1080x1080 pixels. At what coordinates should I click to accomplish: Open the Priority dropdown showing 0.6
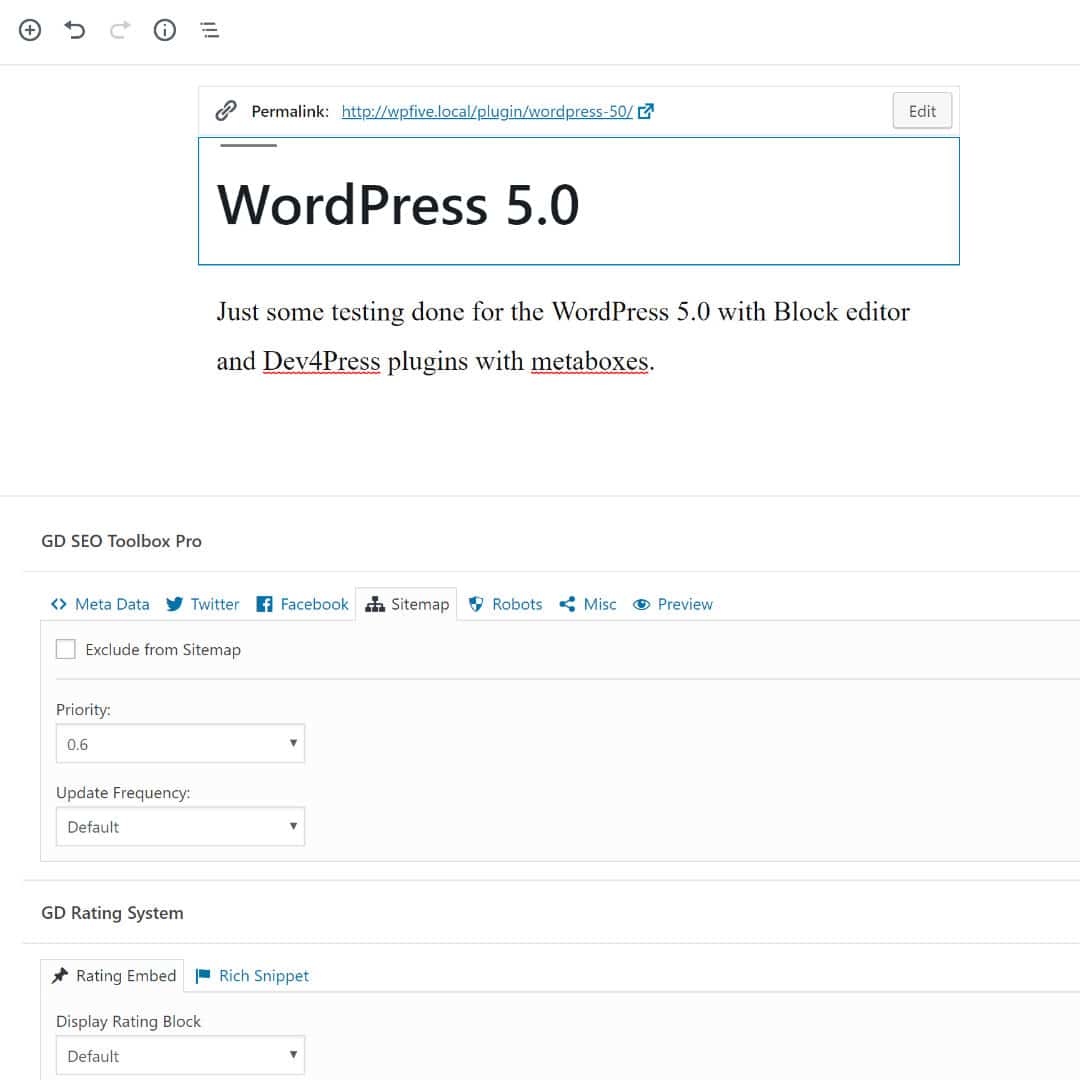(180, 743)
